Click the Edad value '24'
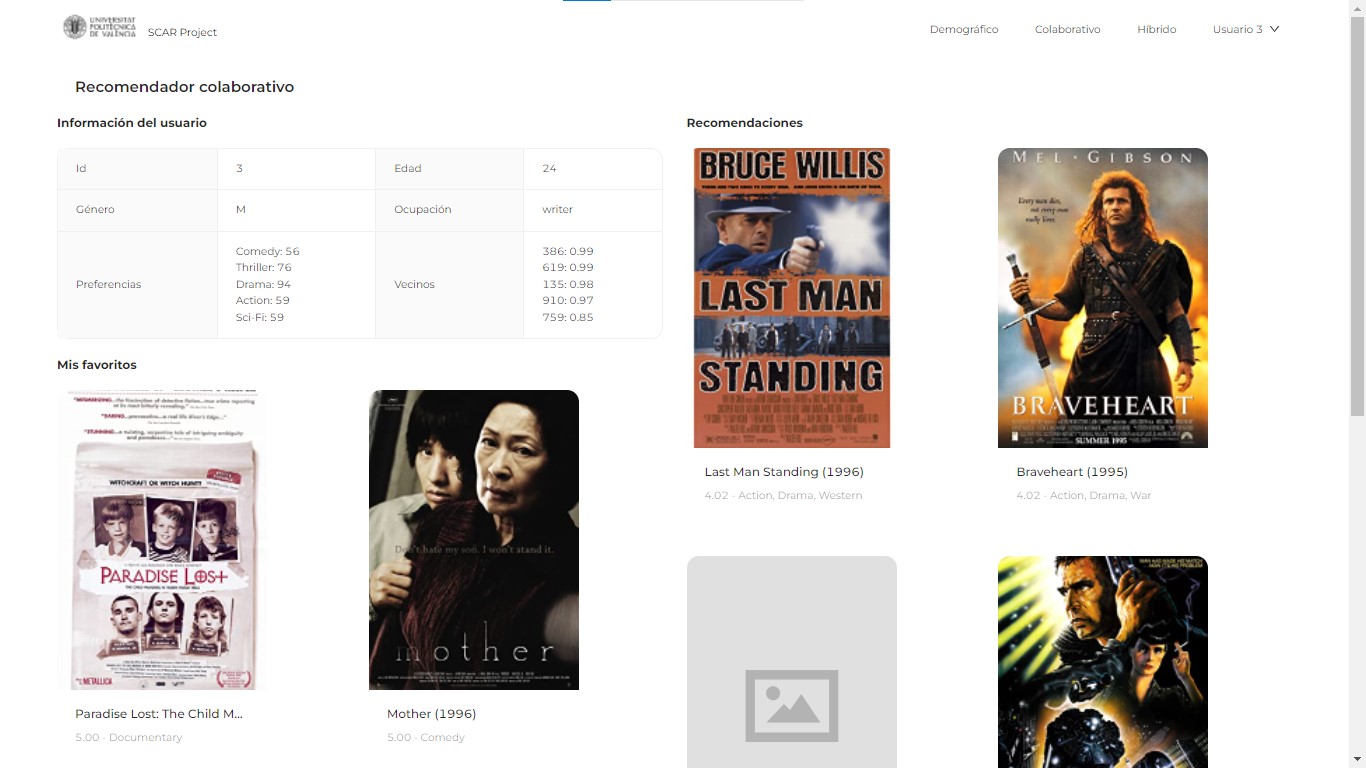 (x=549, y=168)
